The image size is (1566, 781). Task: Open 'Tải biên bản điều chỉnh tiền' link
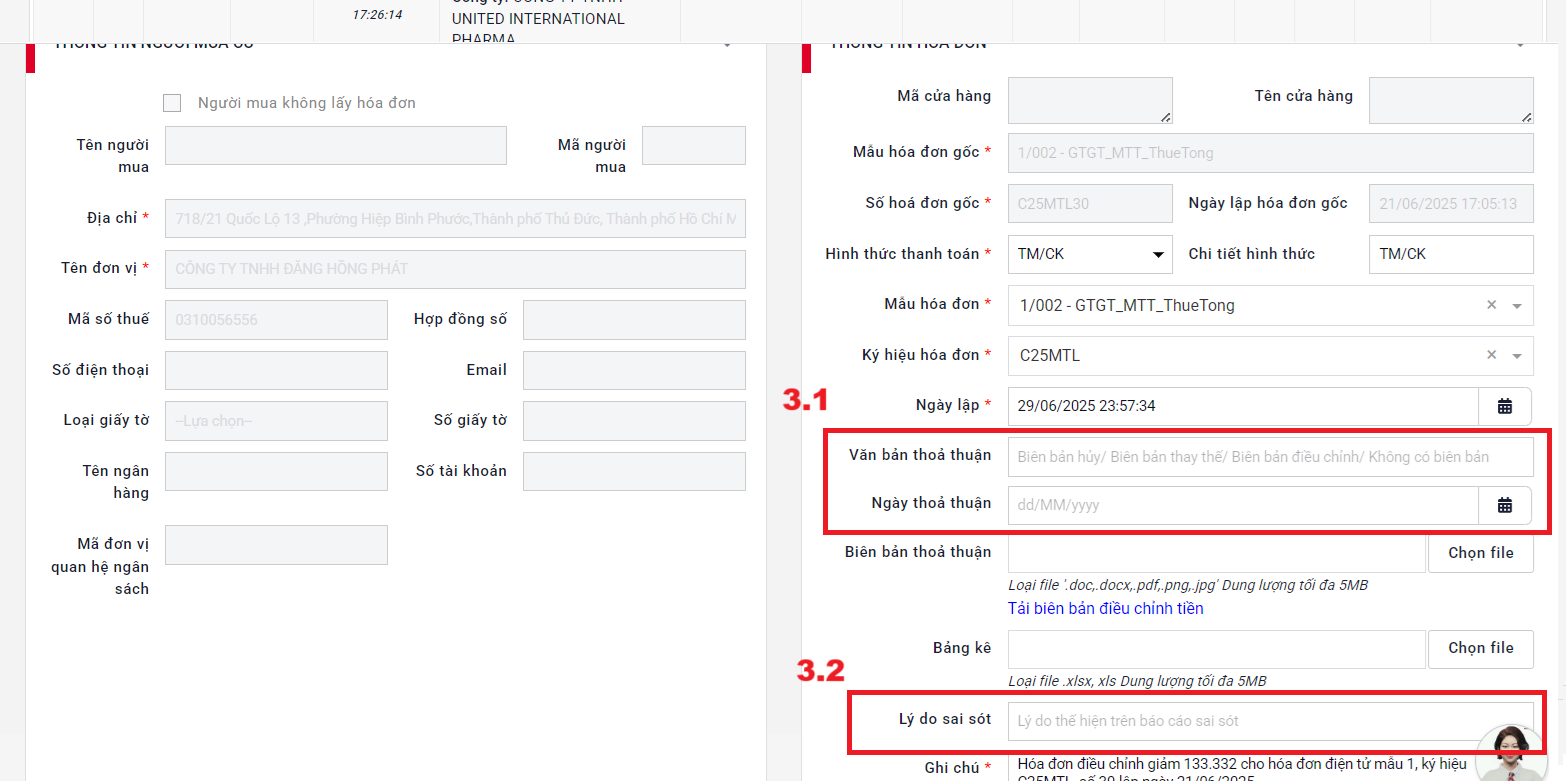[1105, 609]
